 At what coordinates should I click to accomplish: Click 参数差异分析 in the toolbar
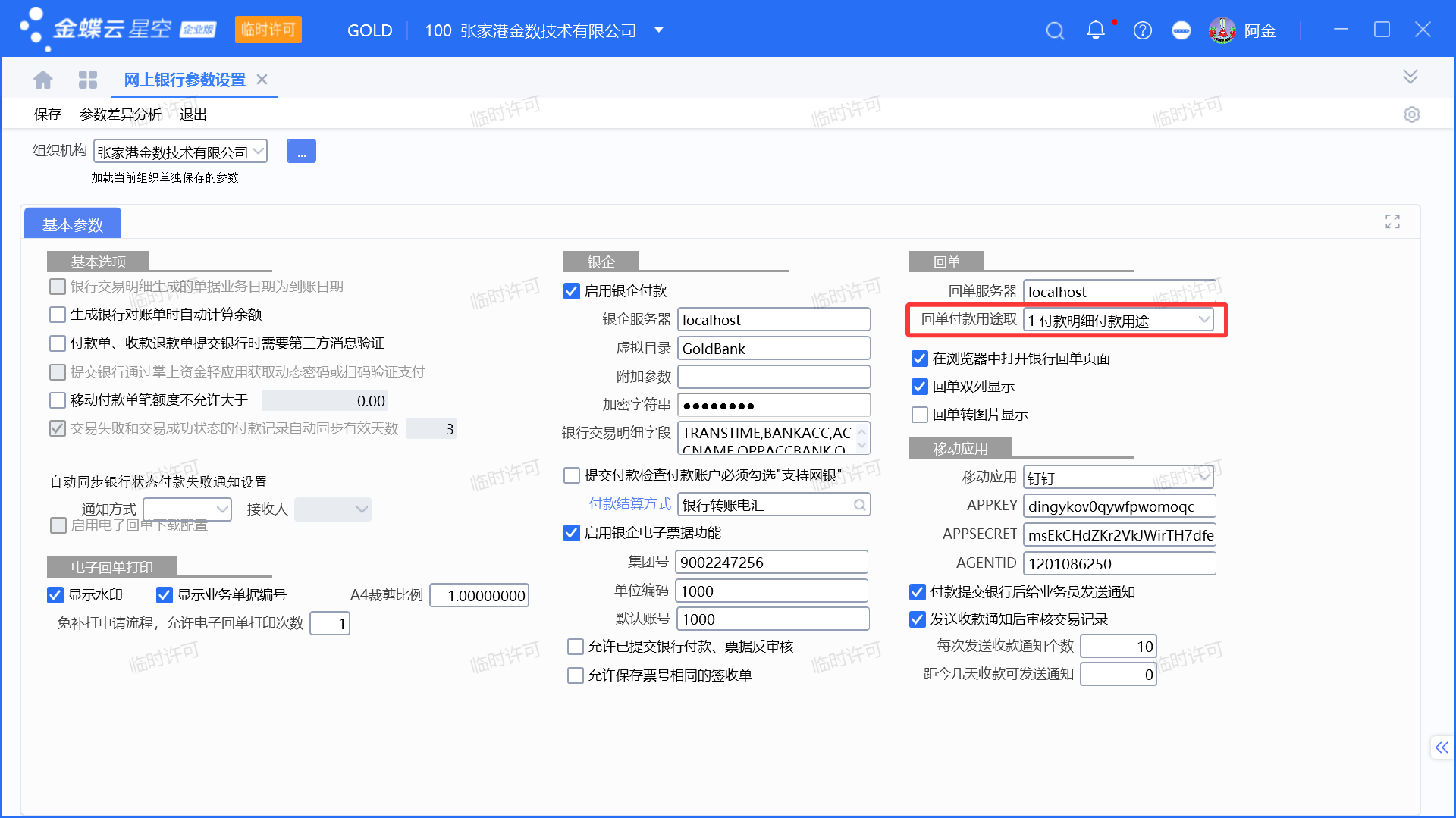(x=121, y=114)
